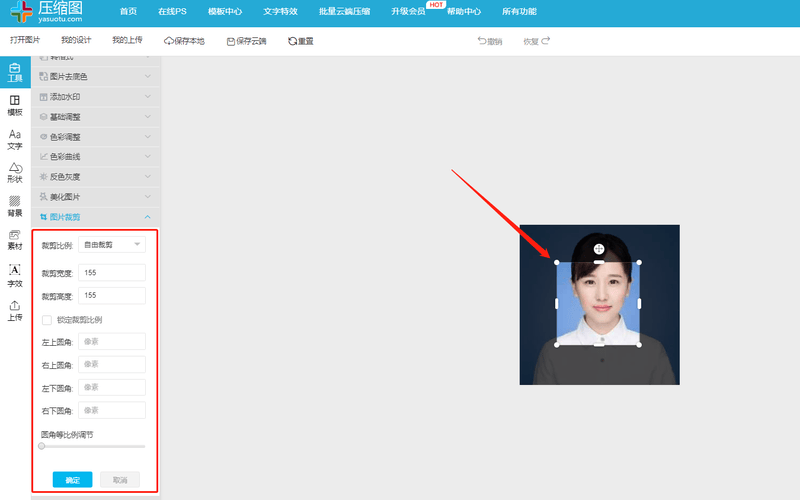This screenshot has height=500, width=800.
Task: Click 我的设计 my designs
Action: click(x=76, y=40)
